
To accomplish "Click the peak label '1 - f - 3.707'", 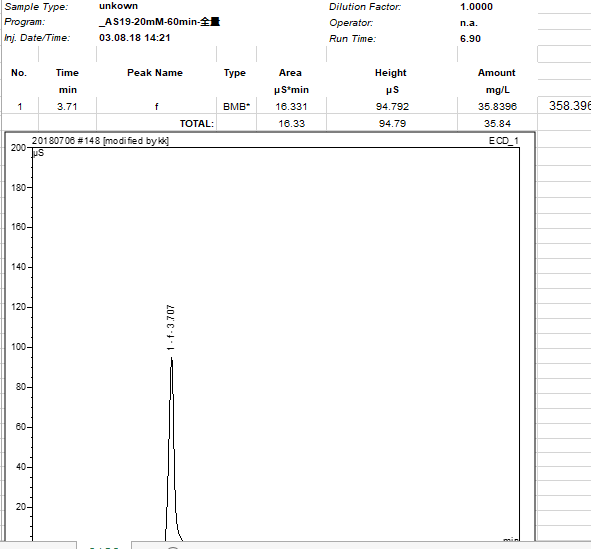I will coord(171,327).
